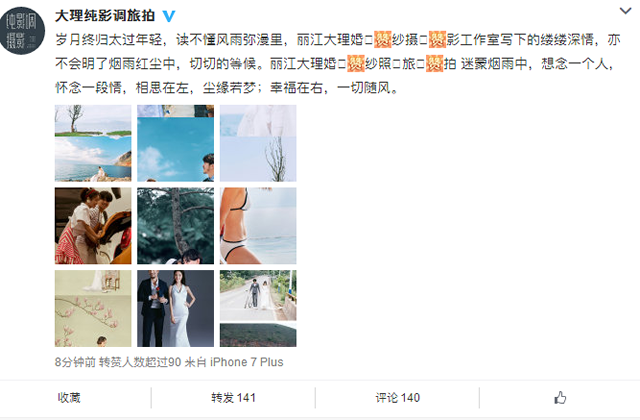640x420 pixels.
Task: Open 评论 140 comments
Action: pyautogui.click(x=398, y=398)
